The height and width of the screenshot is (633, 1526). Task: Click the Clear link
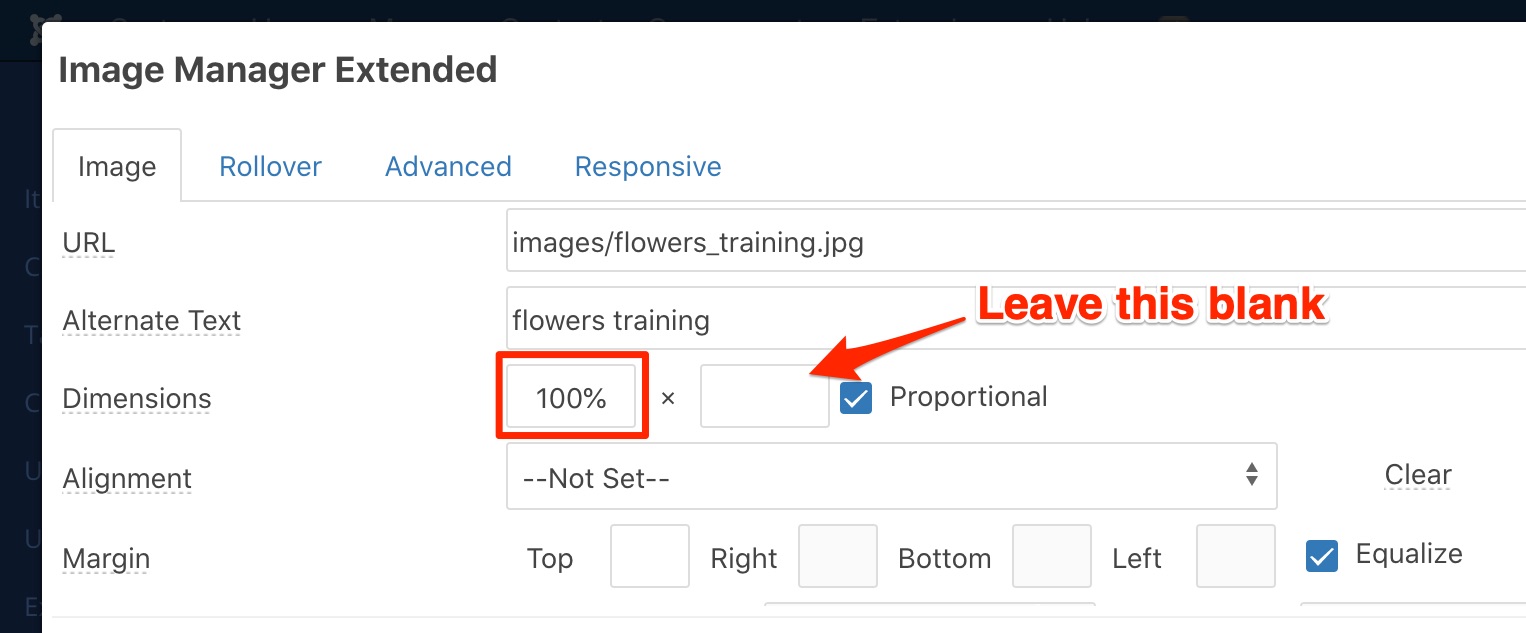tap(1418, 475)
